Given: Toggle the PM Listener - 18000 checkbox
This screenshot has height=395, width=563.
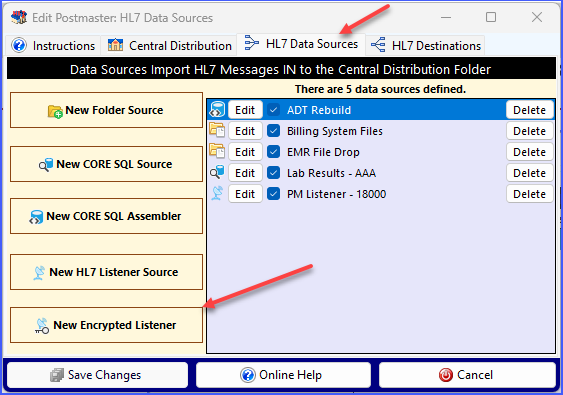Looking at the screenshot, I should pos(274,194).
